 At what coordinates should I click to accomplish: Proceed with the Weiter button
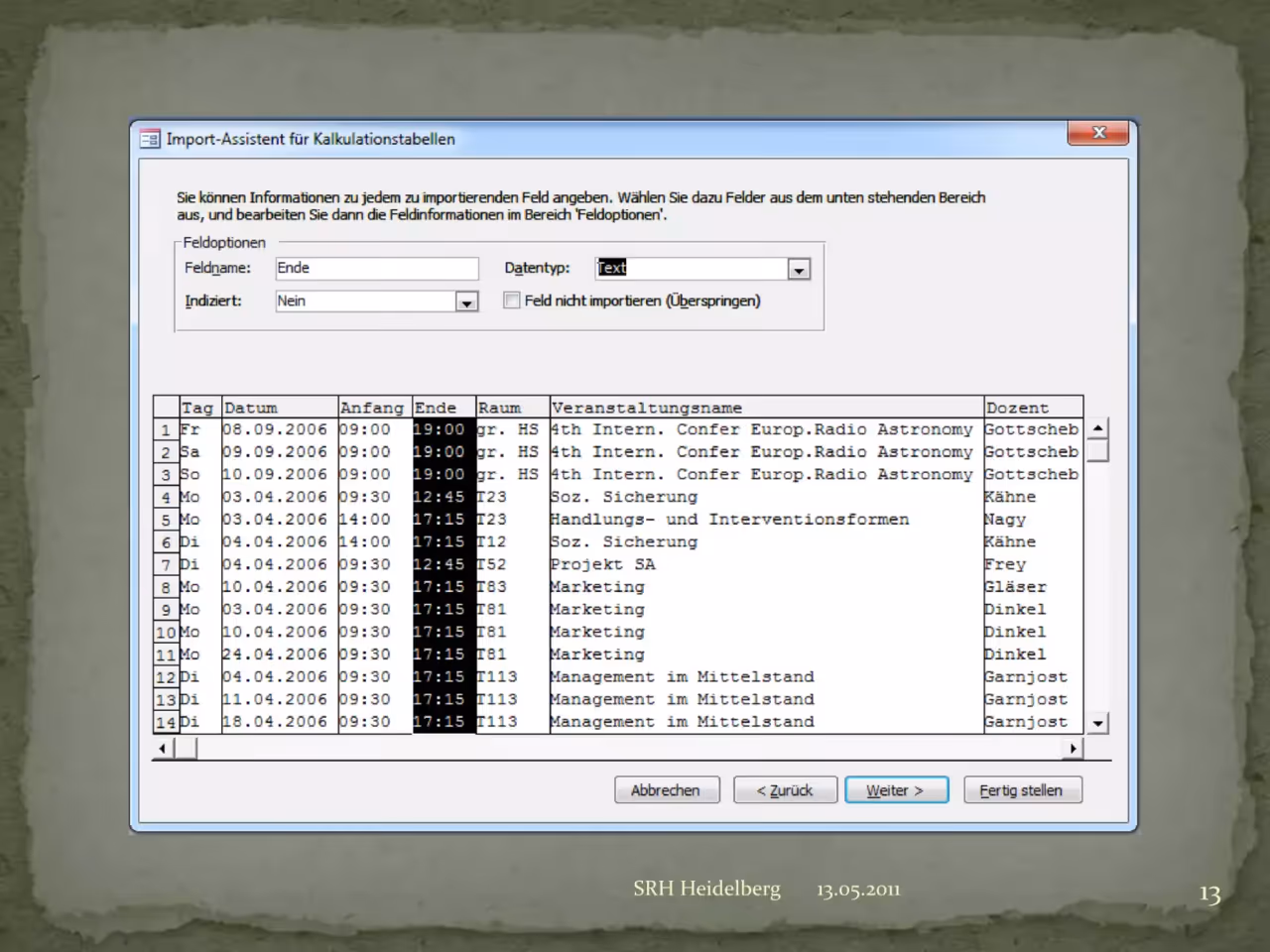[x=896, y=790]
